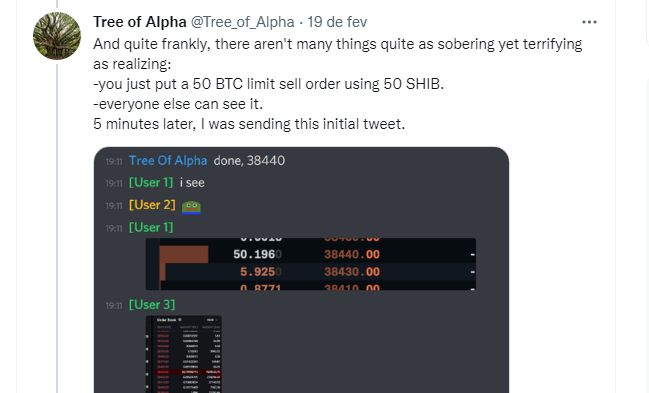Click the 'done, 38440' chat message
This screenshot has width=649, height=393.
(249, 161)
